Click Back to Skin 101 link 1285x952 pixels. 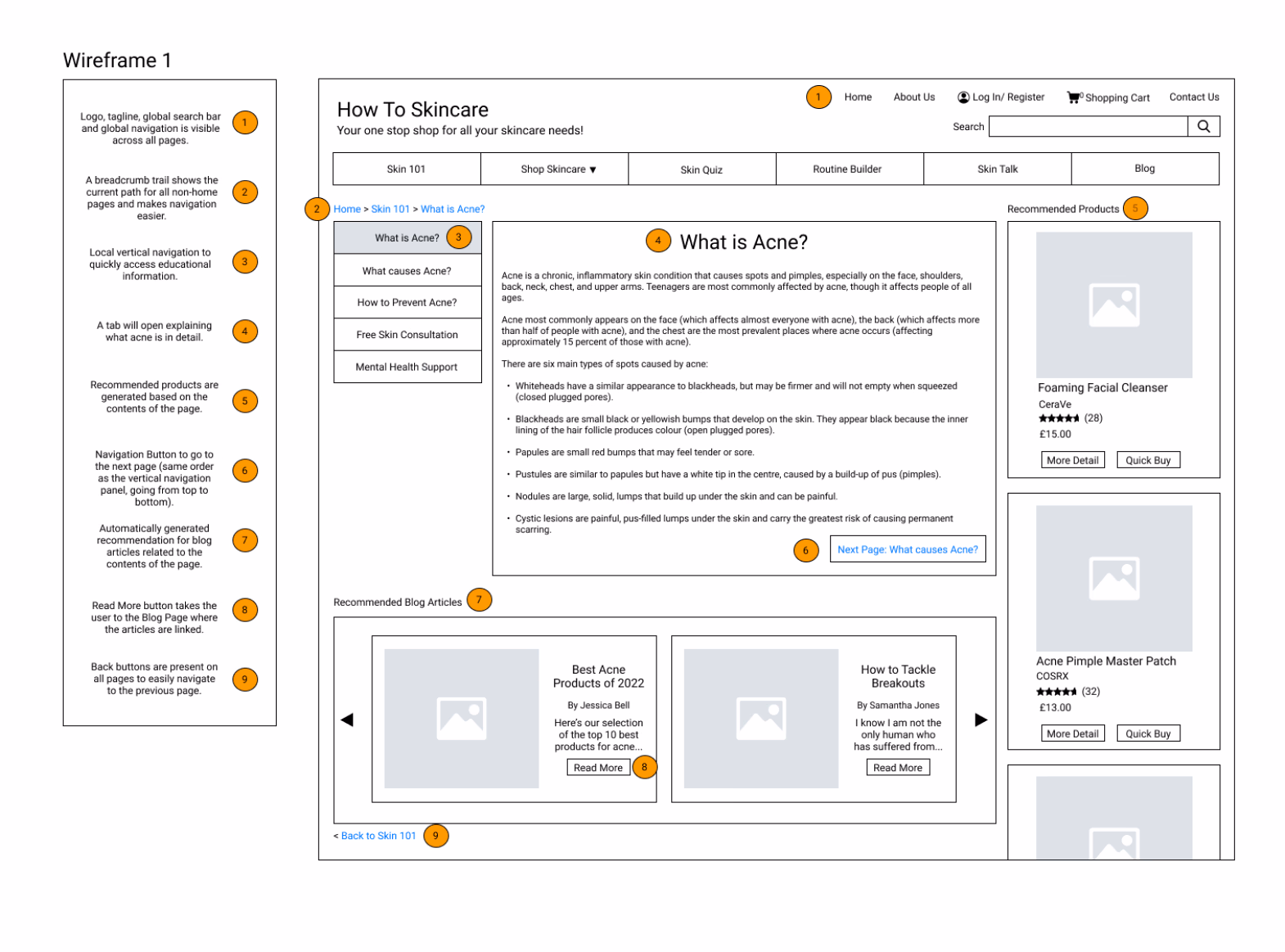point(379,836)
